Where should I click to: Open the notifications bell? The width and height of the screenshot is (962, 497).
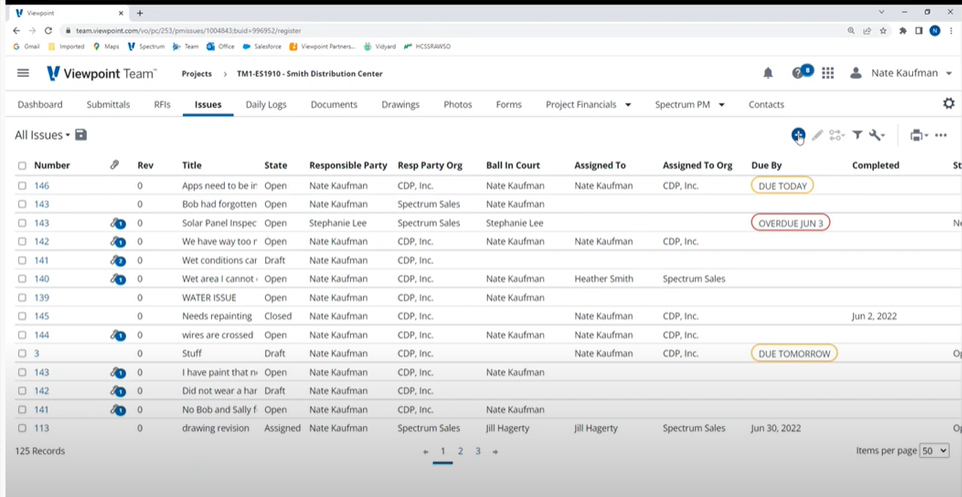pyautogui.click(x=768, y=73)
